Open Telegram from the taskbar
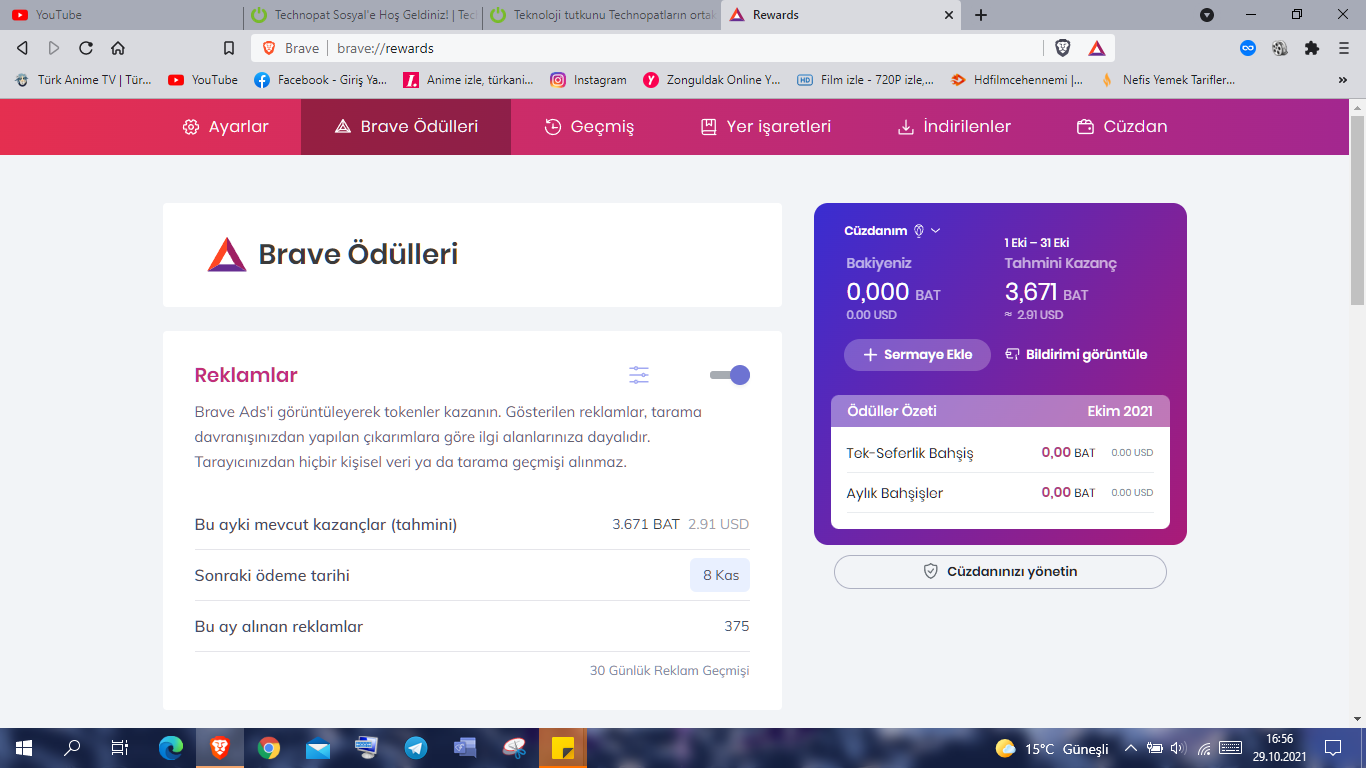Image resolution: width=1366 pixels, height=768 pixels. (415, 747)
